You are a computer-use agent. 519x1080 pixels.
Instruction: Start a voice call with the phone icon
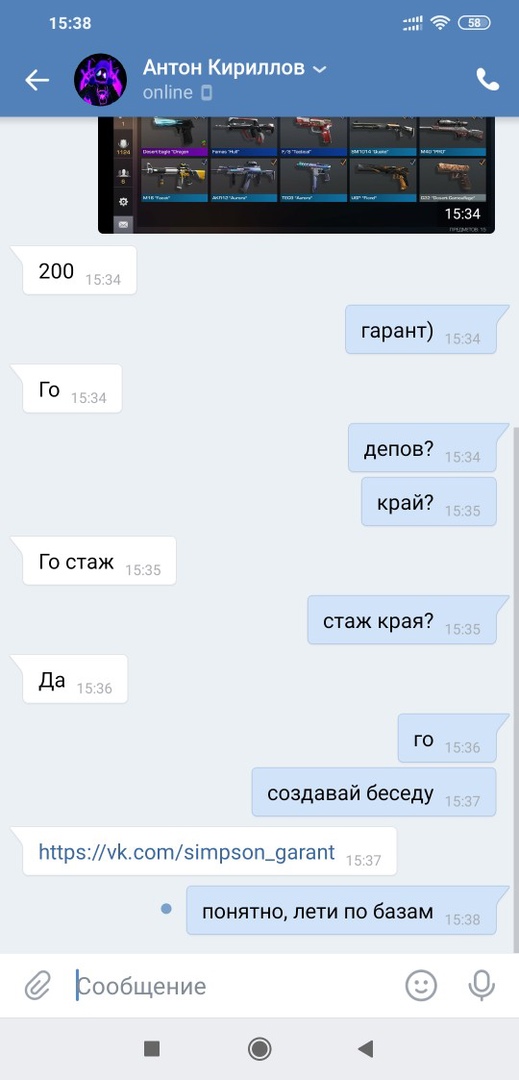coord(487,80)
